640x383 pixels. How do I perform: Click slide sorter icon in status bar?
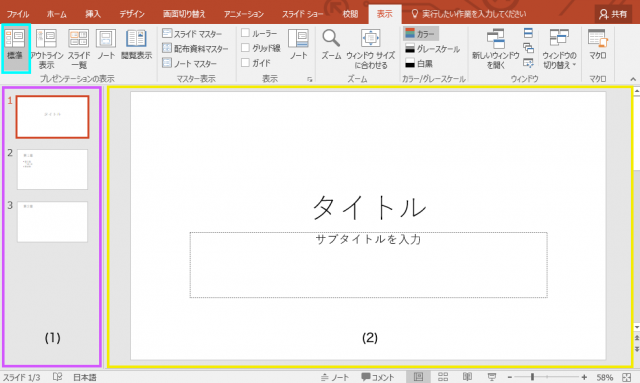(x=443, y=377)
